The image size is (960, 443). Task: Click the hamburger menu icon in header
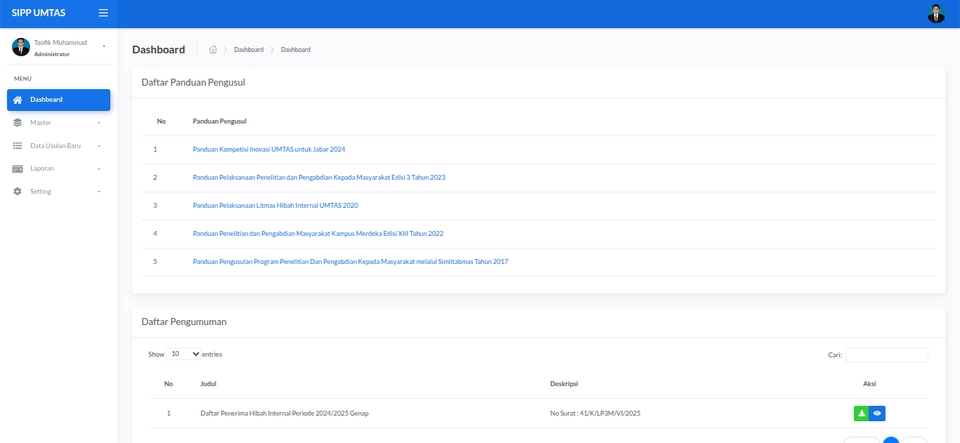click(103, 13)
